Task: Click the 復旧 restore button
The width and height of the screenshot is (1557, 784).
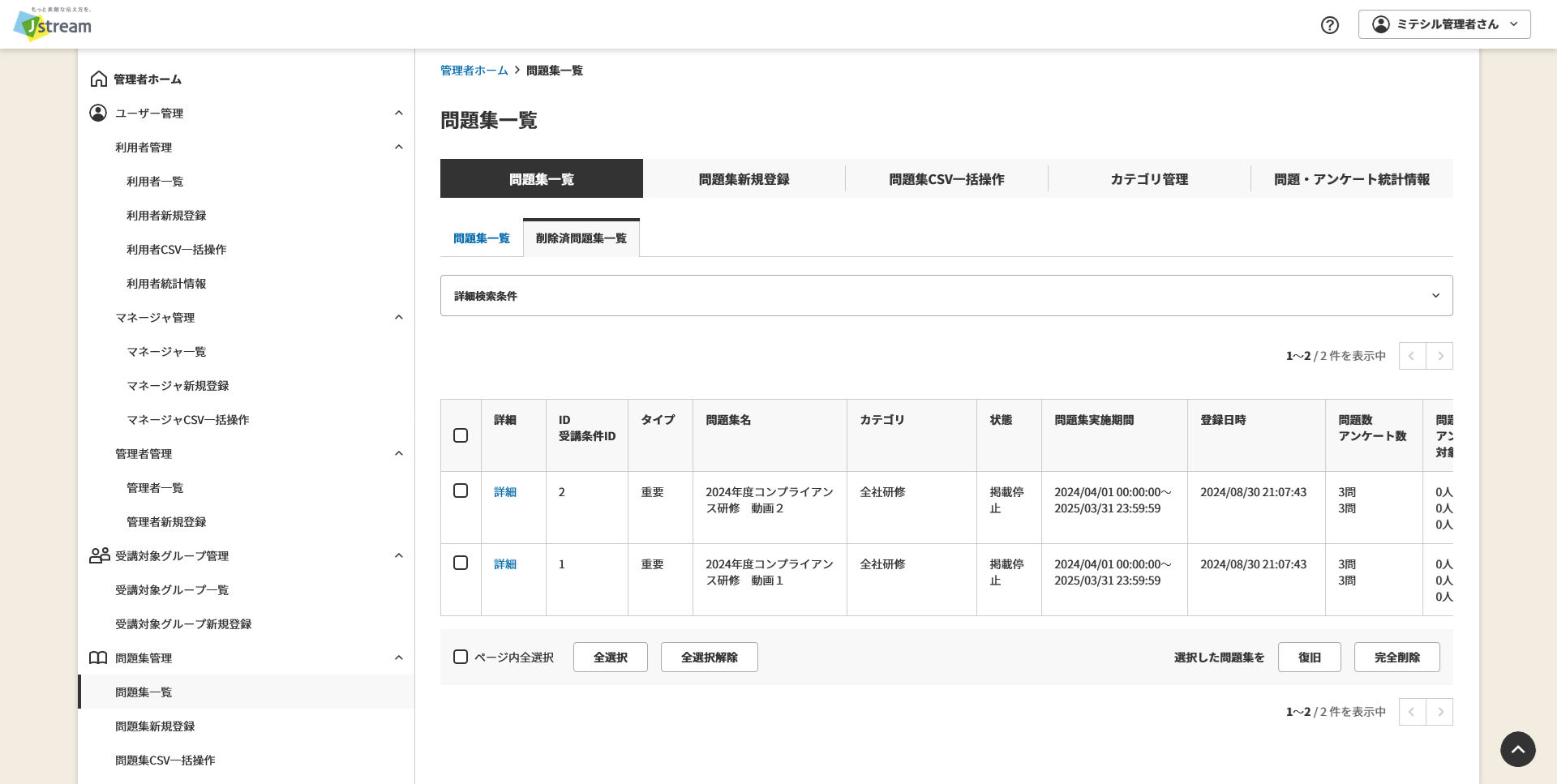Action: coord(1309,657)
